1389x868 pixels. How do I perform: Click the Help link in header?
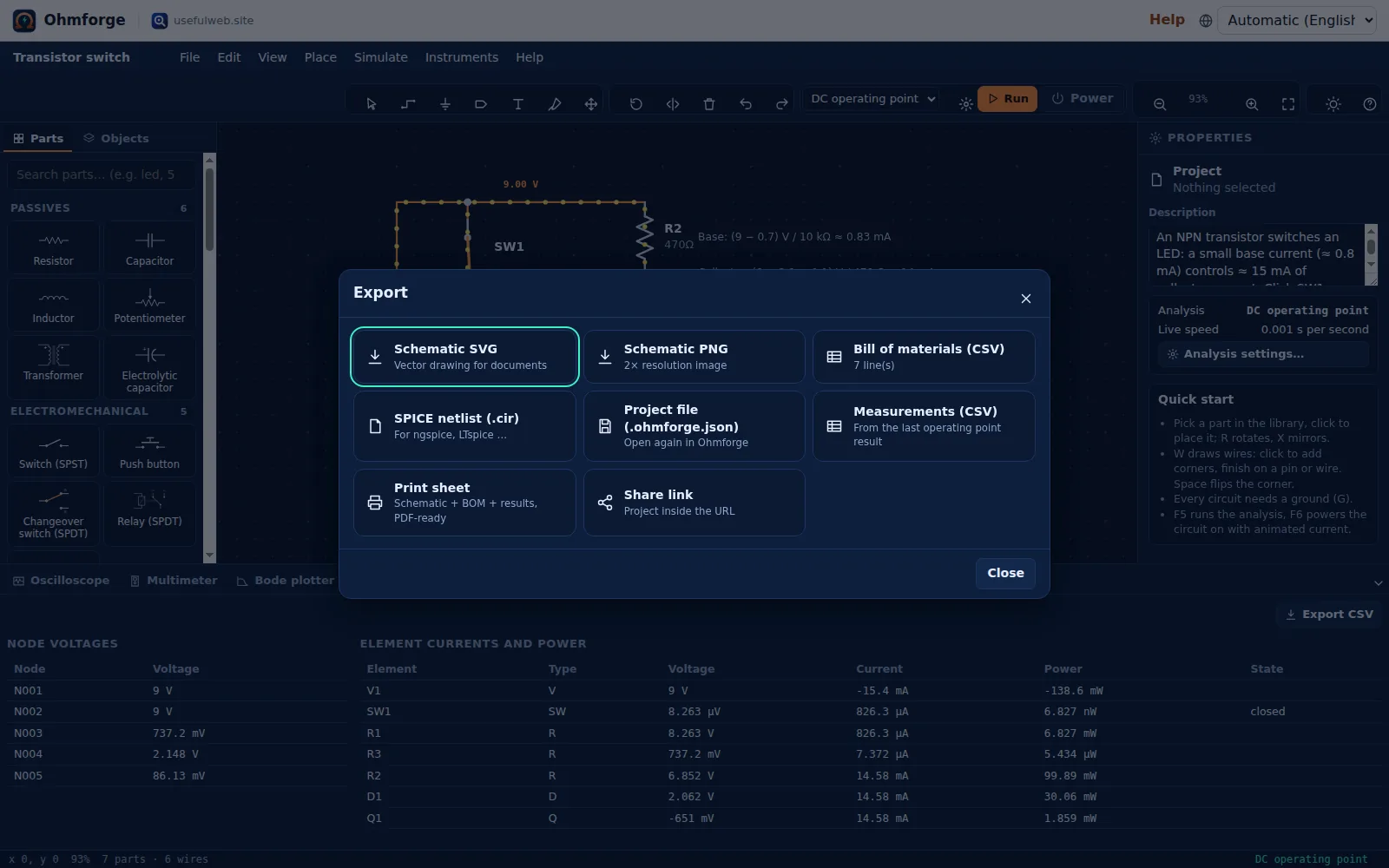[1167, 19]
